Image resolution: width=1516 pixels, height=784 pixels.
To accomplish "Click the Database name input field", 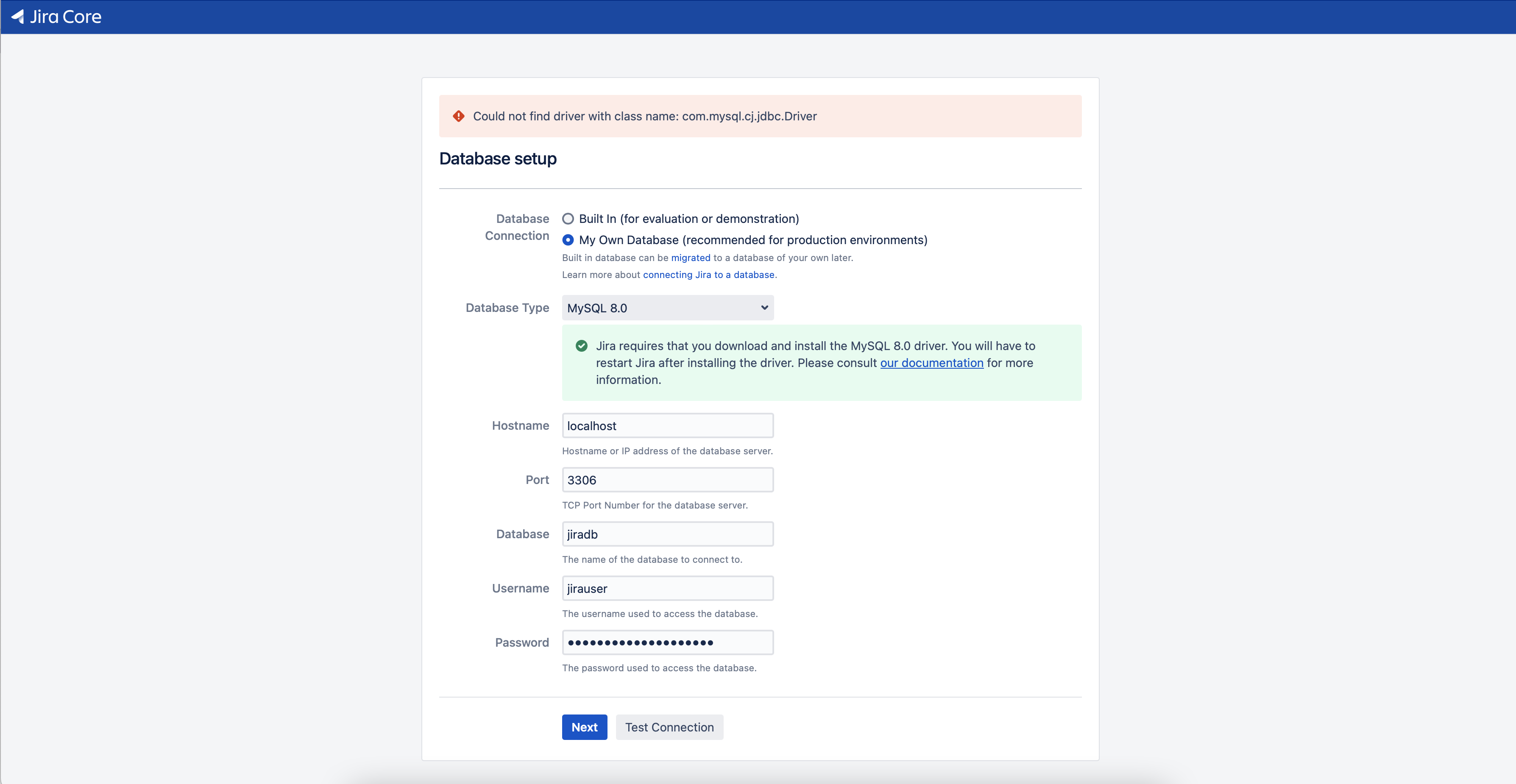I will pos(667,534).
